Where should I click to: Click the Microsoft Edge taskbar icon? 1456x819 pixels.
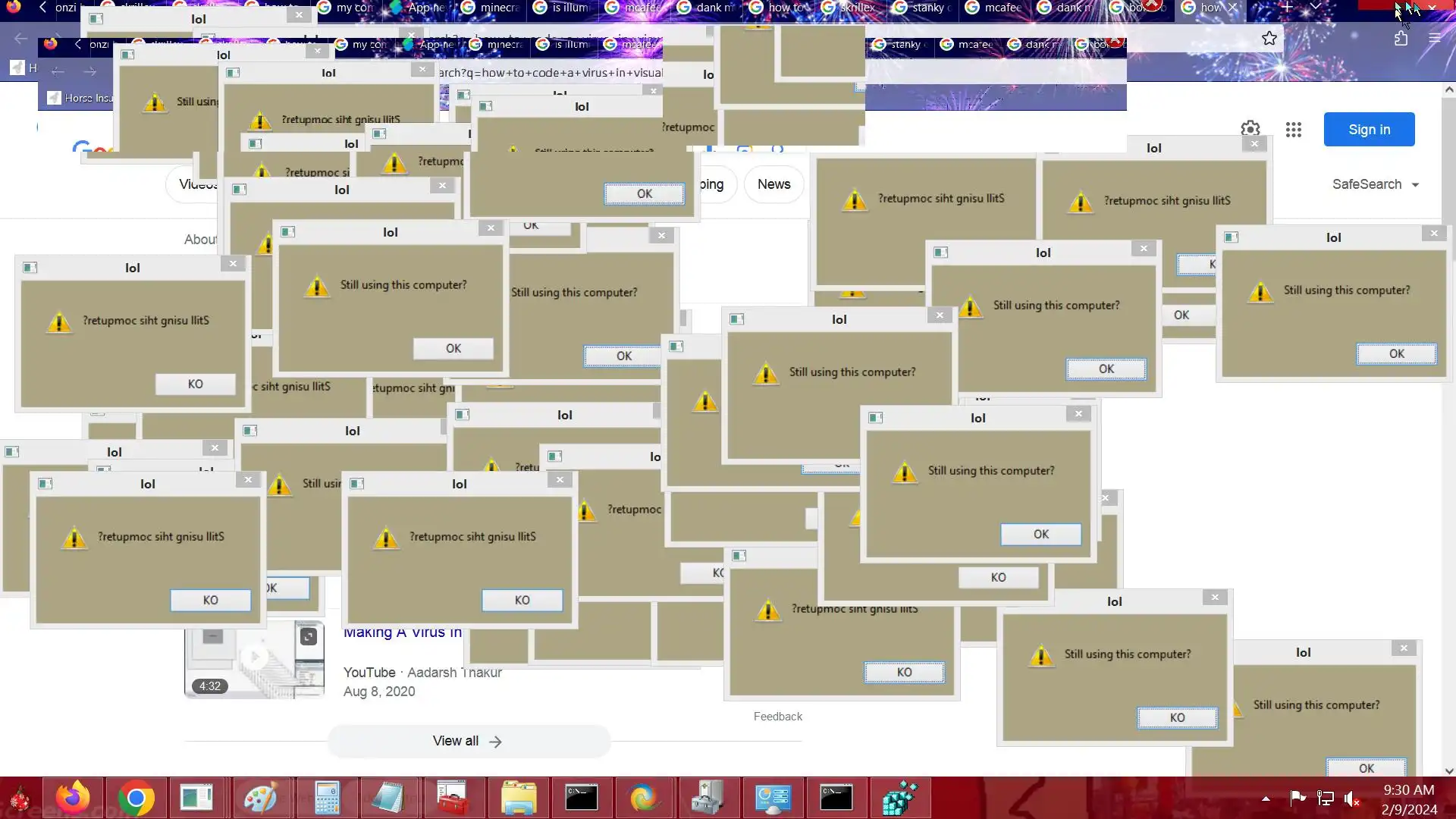645,798
